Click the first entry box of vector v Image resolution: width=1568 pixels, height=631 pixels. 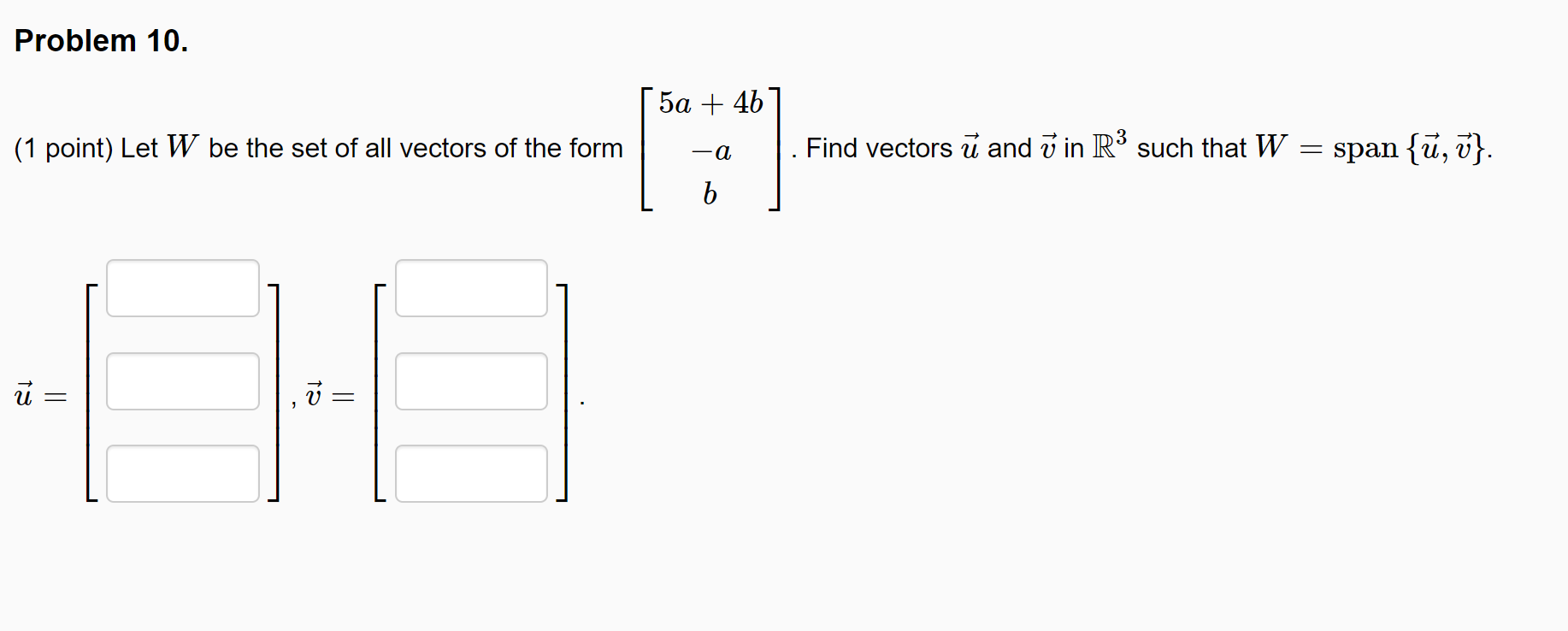471,286
